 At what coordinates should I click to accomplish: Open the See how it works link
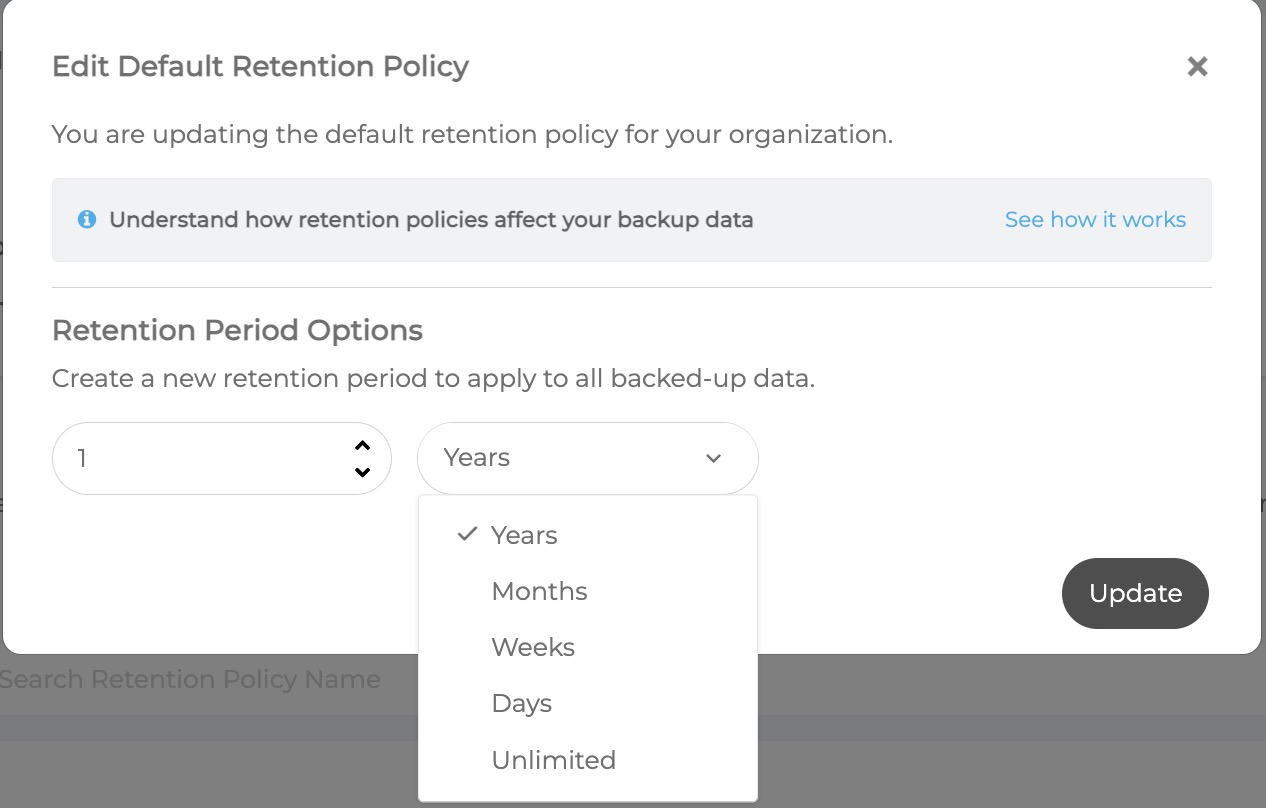point(1095,220)
